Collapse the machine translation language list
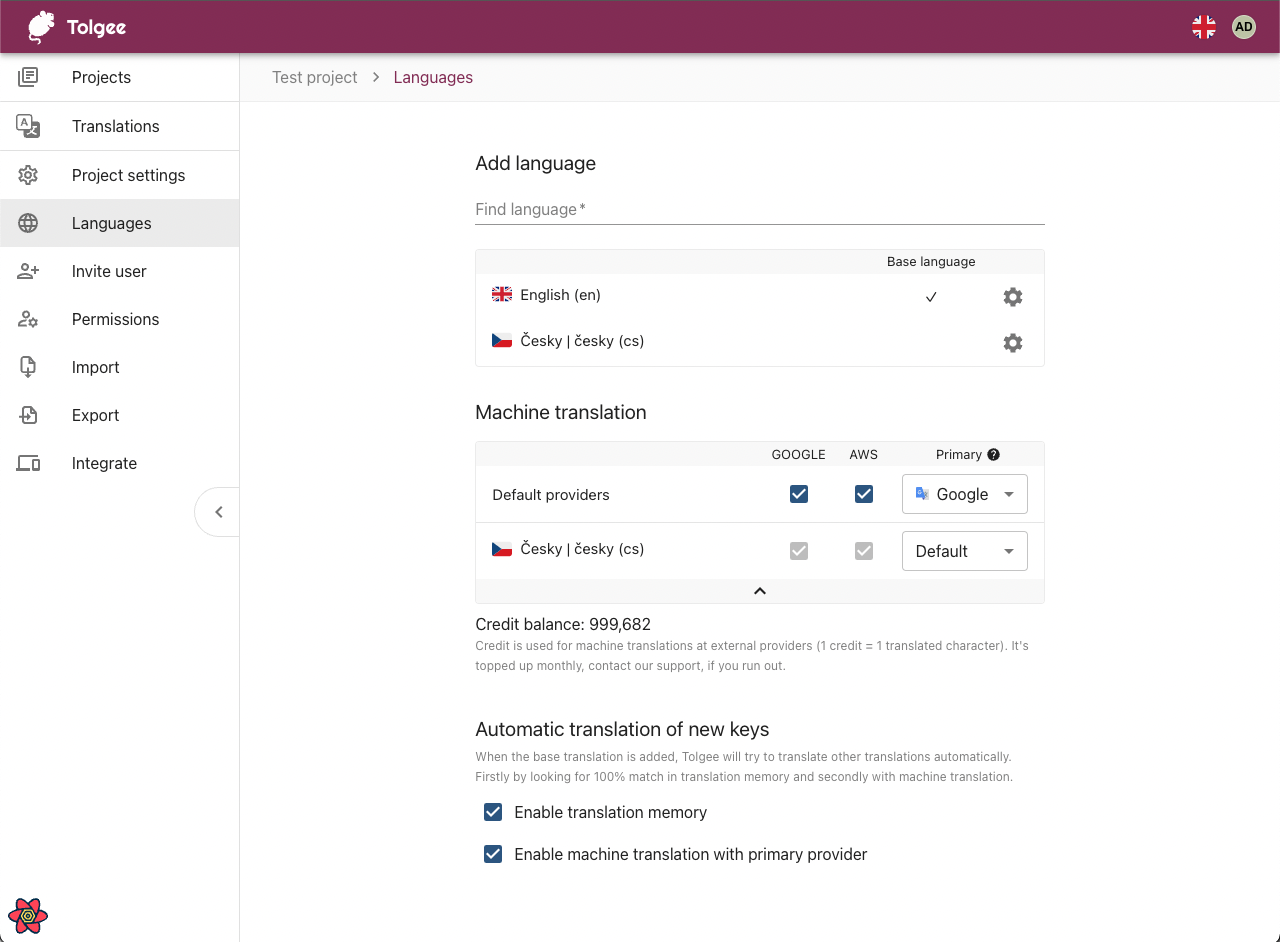This screenshot has height=942, width=1280. click(759, 591)
